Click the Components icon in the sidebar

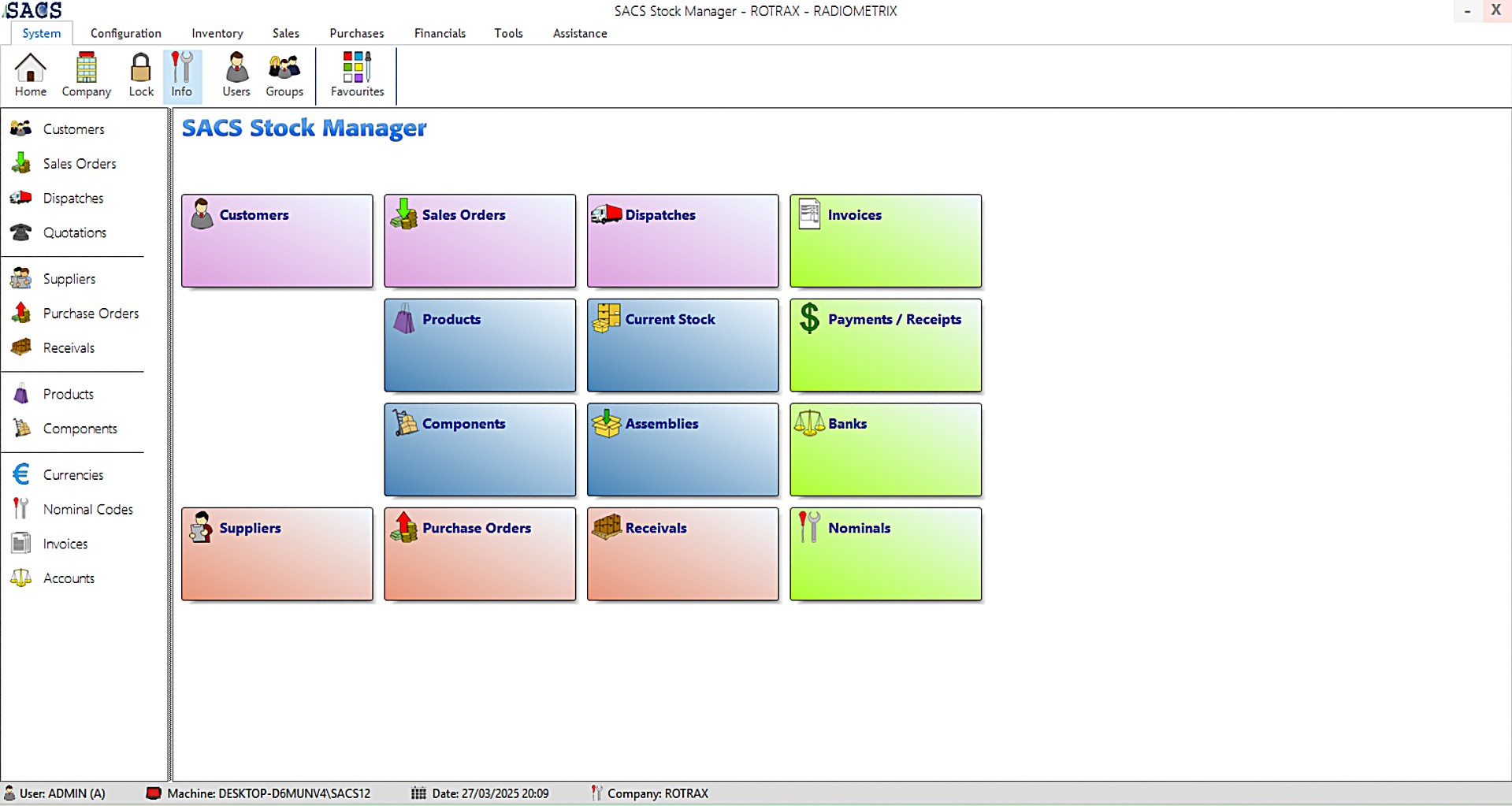(x=20, y=428)
